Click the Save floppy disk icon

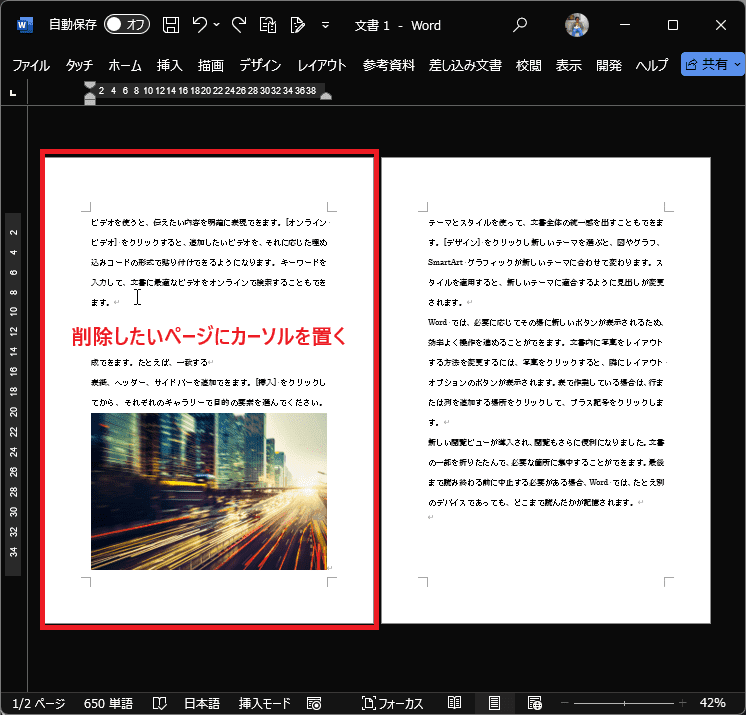(171, 25)
